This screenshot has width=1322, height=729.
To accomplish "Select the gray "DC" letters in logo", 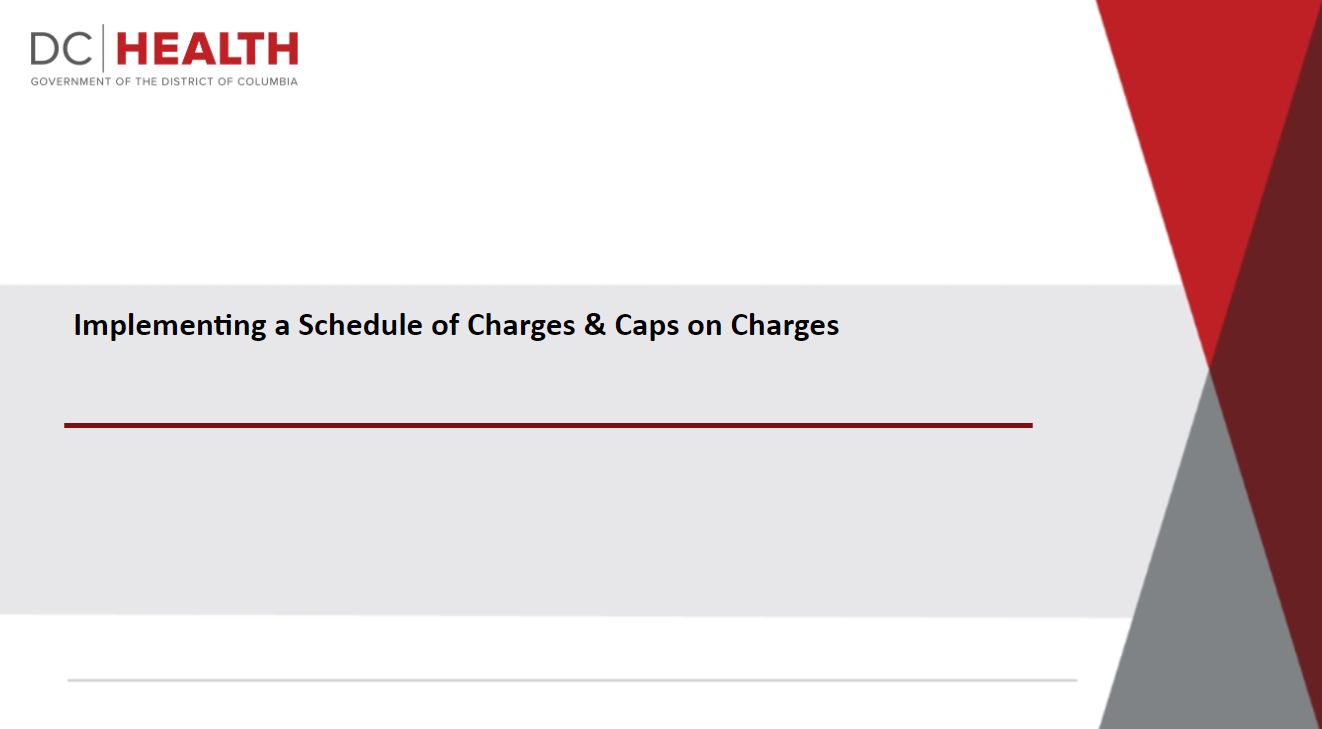I will pyautogui.click(x=62, y=48).
